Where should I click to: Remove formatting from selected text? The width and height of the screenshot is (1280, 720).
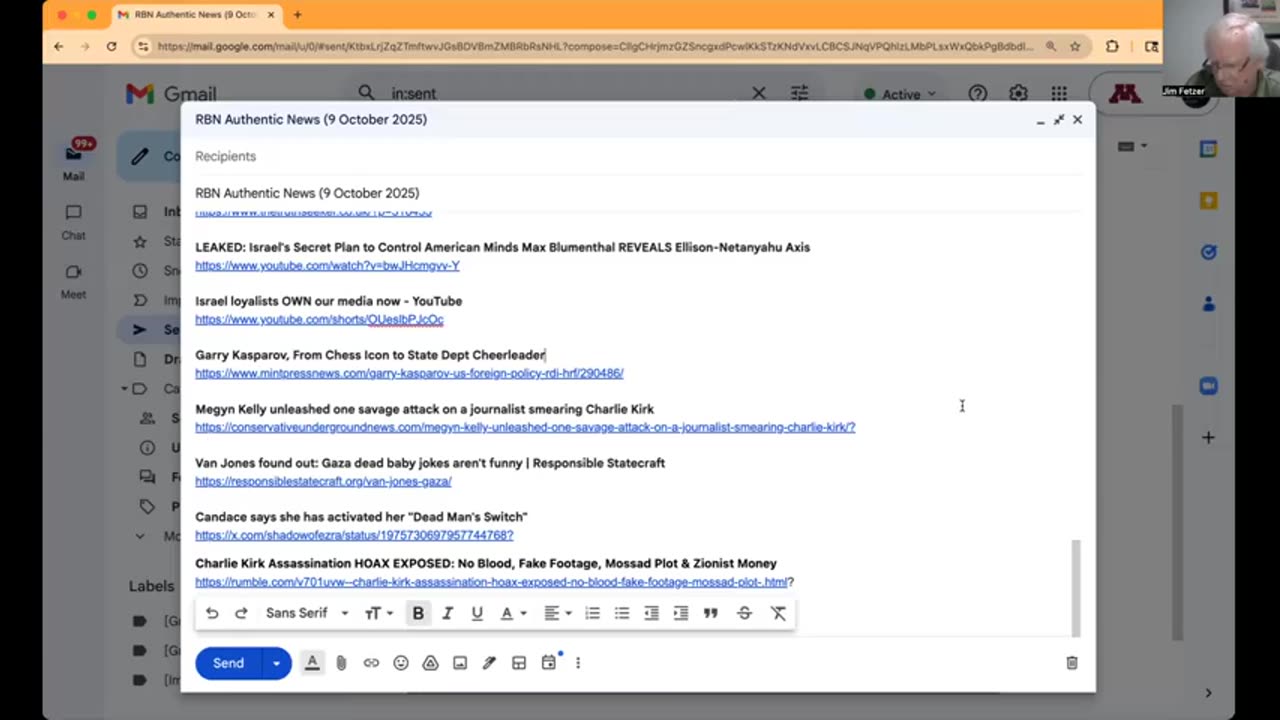(778, 613)
